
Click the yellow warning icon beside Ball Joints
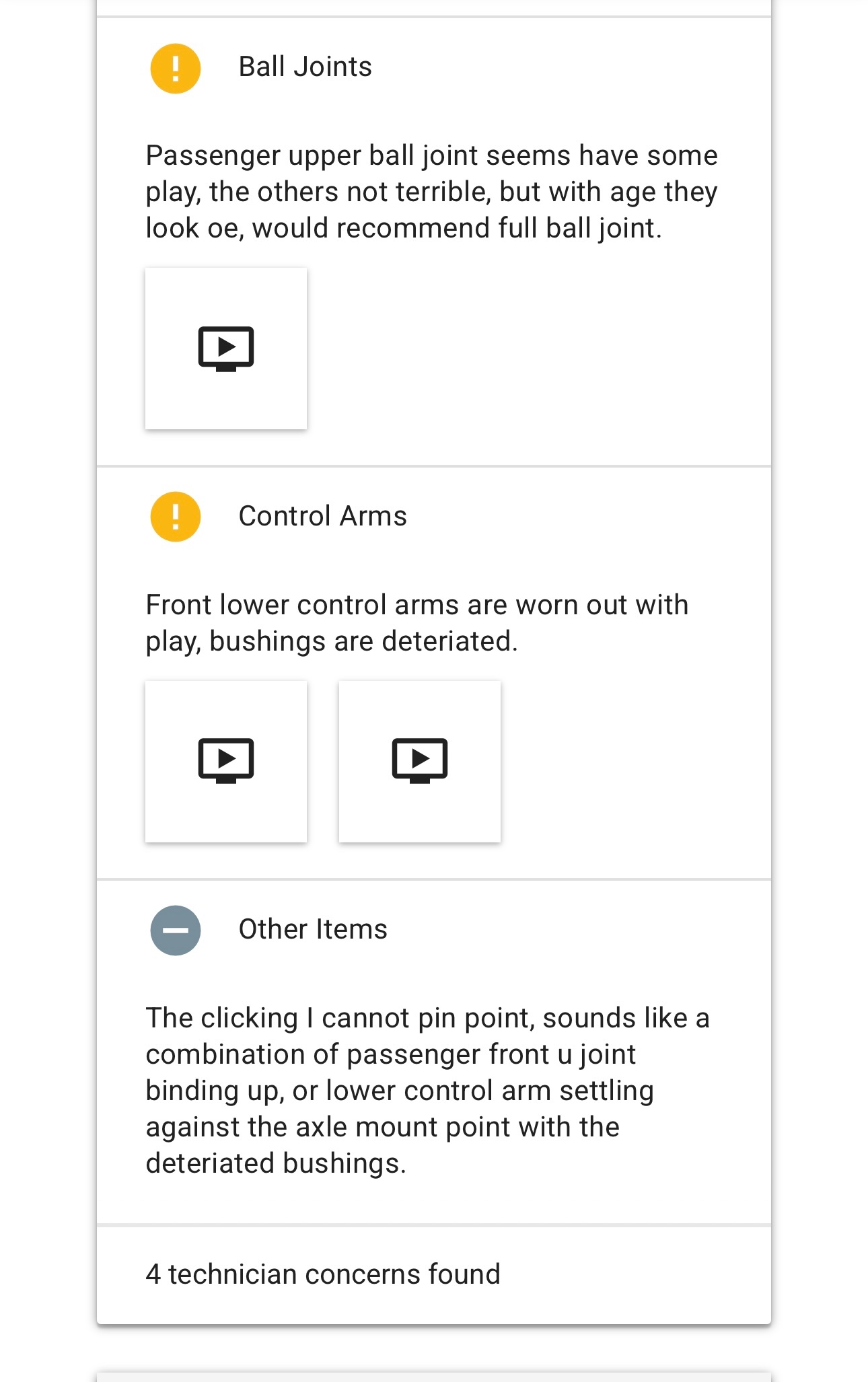pyautogui.click(x=175, y=68)
